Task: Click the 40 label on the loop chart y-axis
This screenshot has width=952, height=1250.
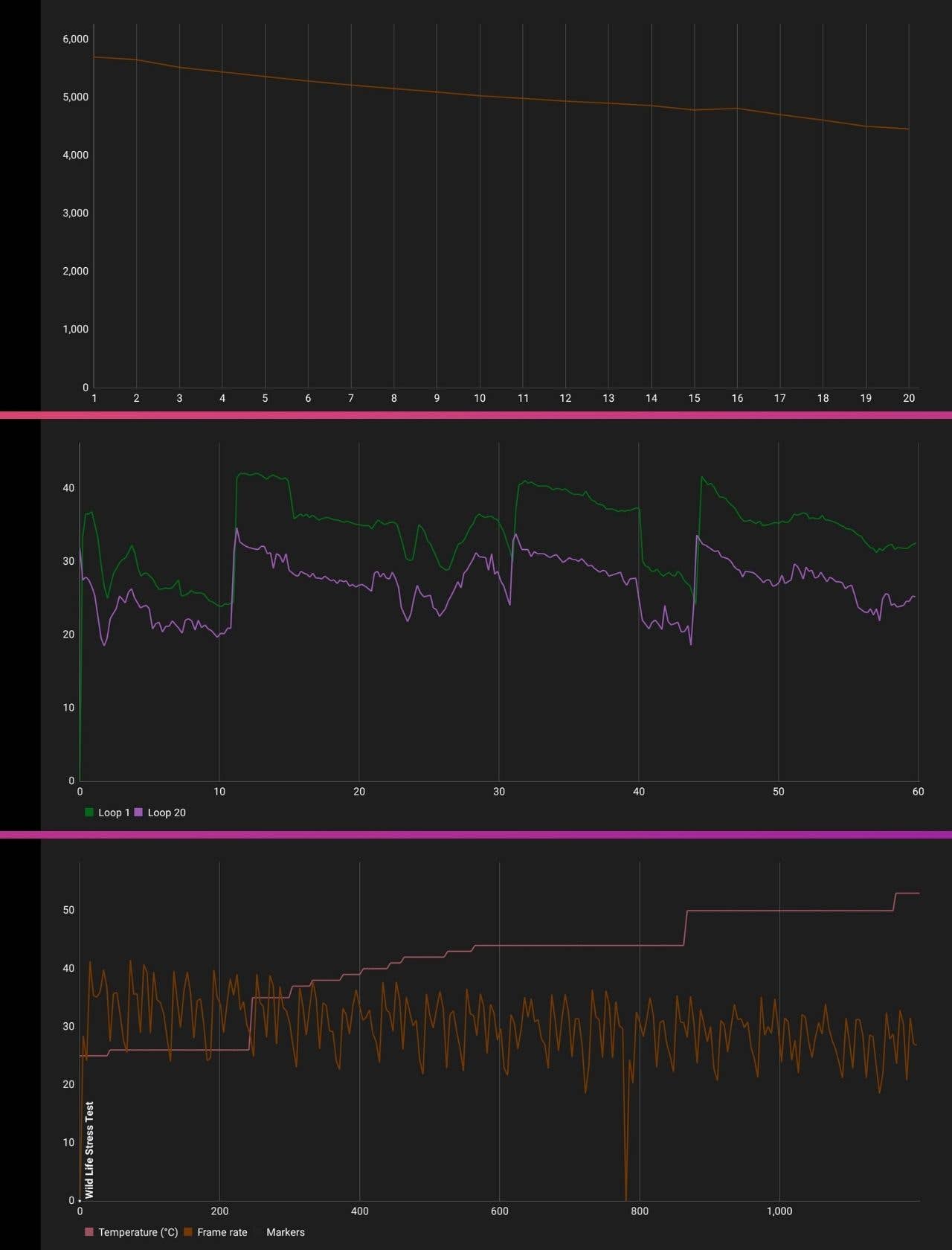Action: (68, 488)
